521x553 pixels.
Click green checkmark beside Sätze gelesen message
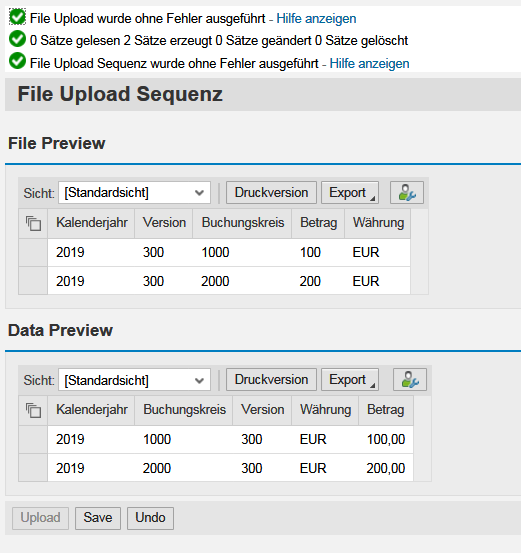[17, 39]
